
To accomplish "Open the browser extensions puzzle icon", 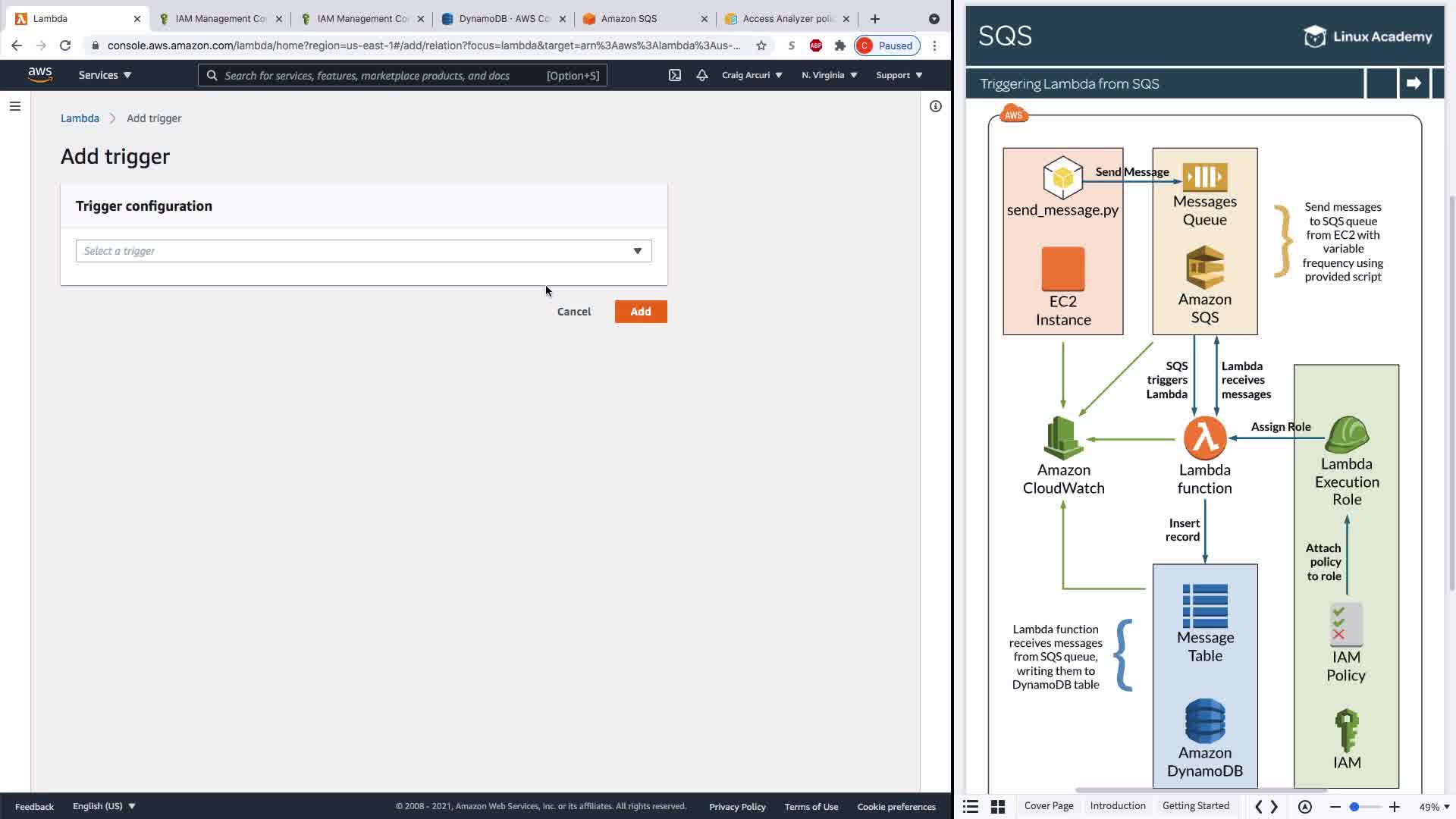I will [x=839, y=45].
